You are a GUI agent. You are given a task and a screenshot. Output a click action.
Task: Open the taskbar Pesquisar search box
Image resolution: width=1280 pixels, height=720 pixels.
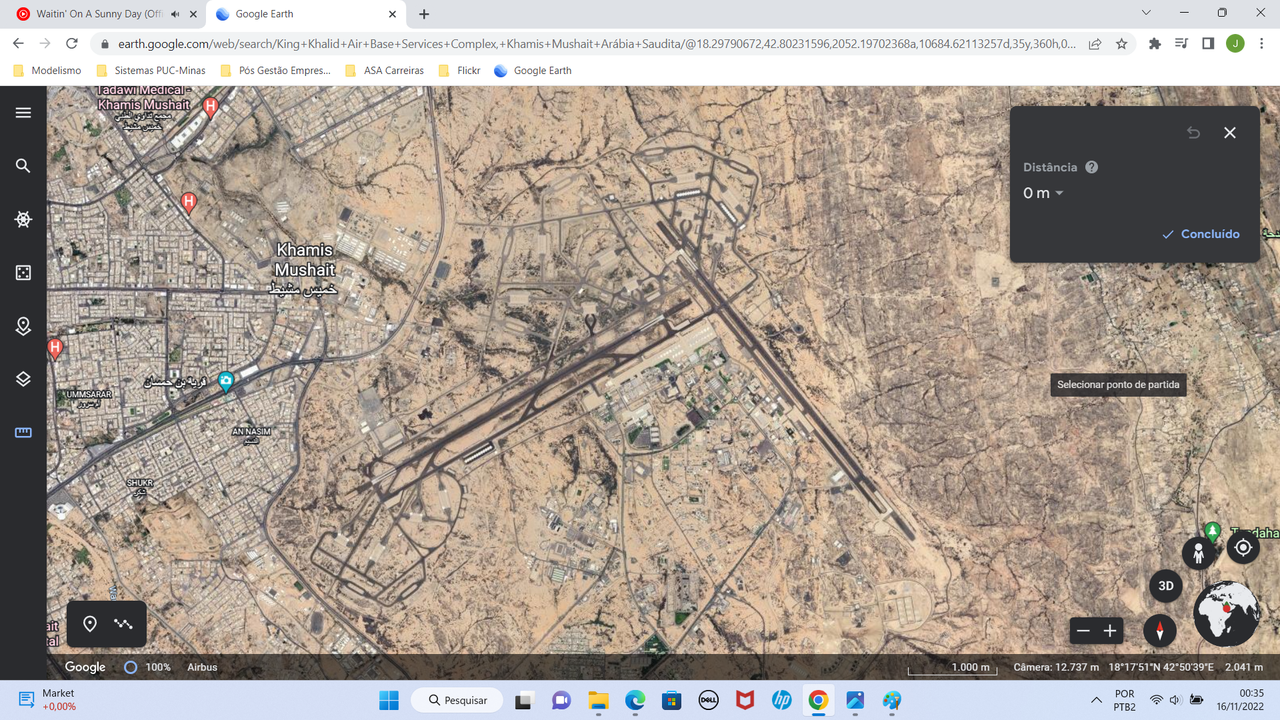click(x=458, y=701)
